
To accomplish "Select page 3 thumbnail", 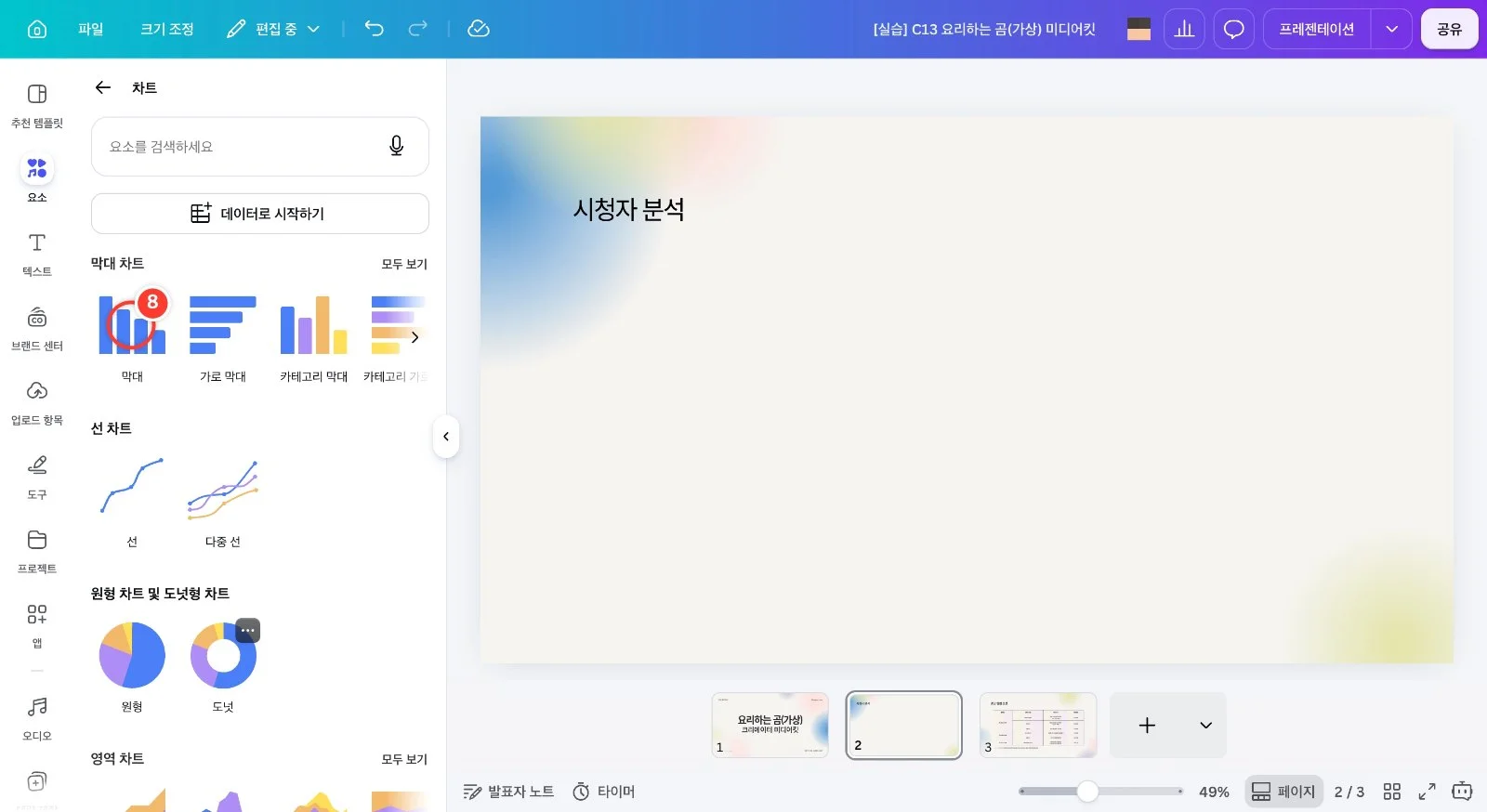I will pos(1038,725).
